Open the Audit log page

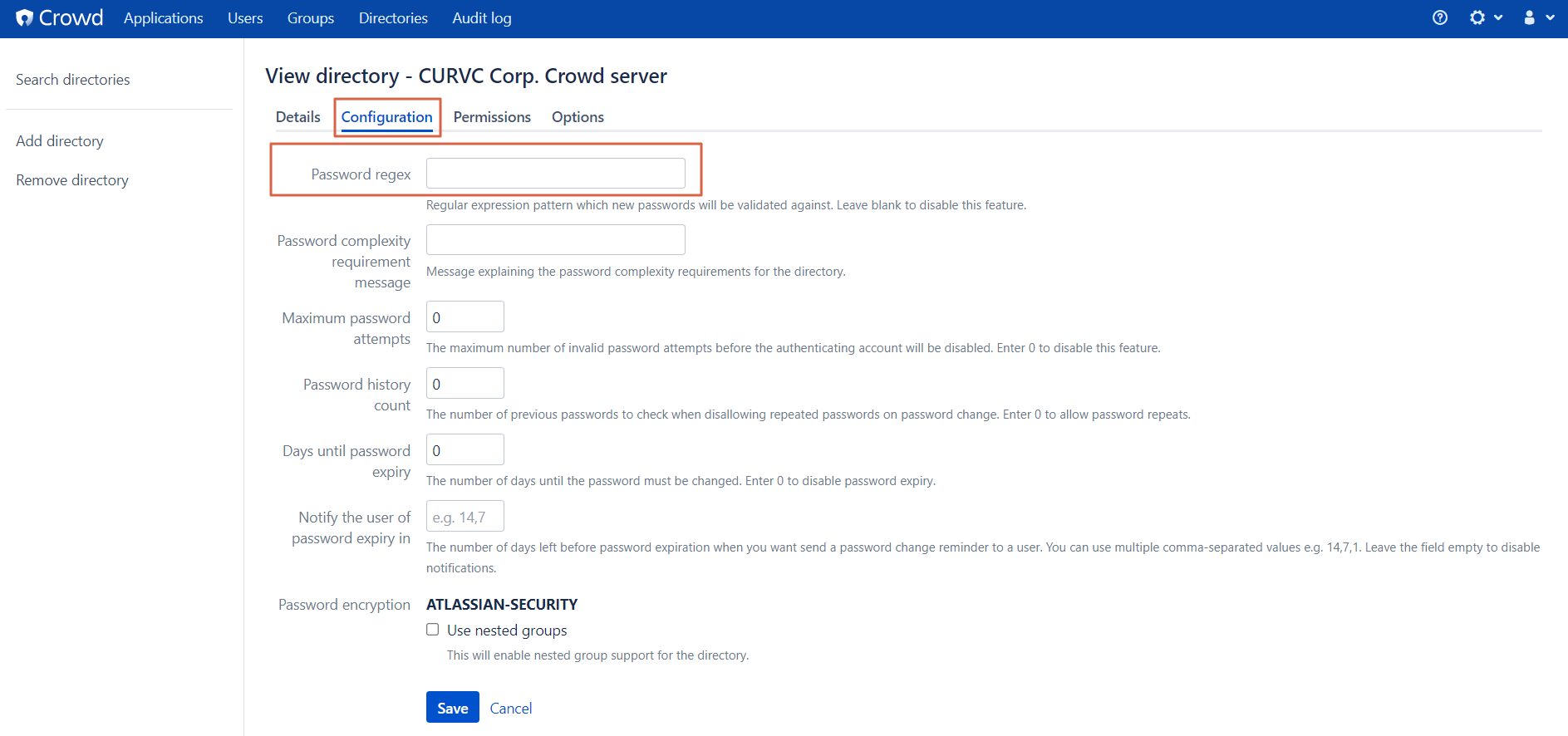(482, 18)
